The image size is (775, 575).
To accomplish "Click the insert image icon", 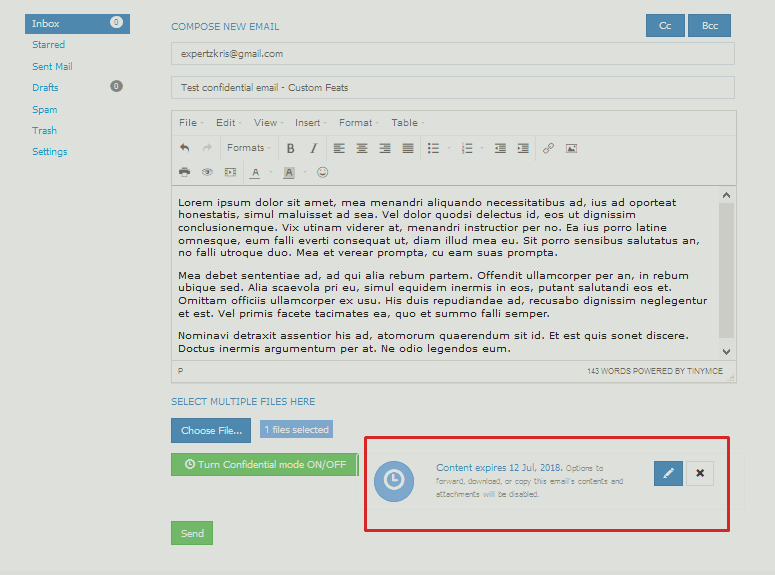I will click(x=571, y=148).
